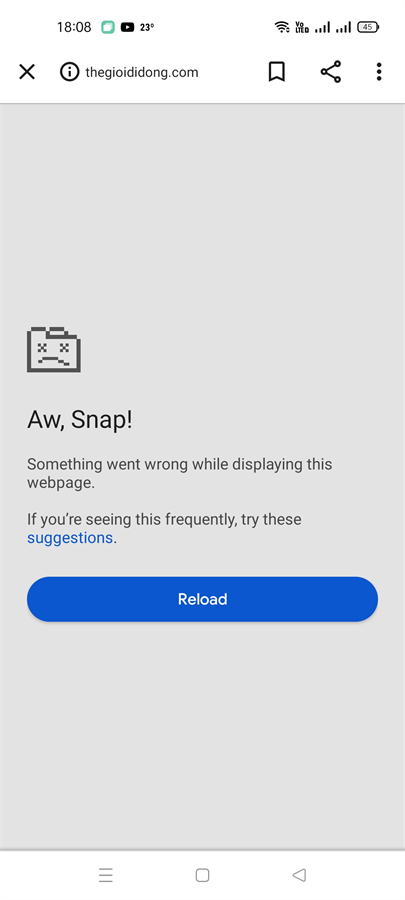
Task: Close the custom tab with the X icon
Action: (27, 72)
